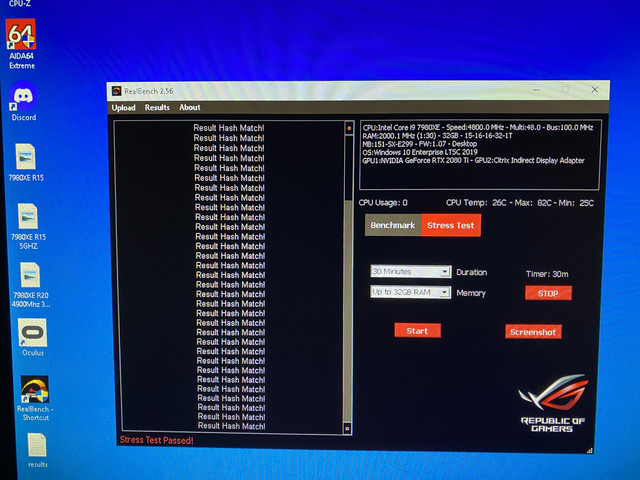Close the RealBench window
The width and height of the screenshot is (640, 480).
click(x=595, y=90)
